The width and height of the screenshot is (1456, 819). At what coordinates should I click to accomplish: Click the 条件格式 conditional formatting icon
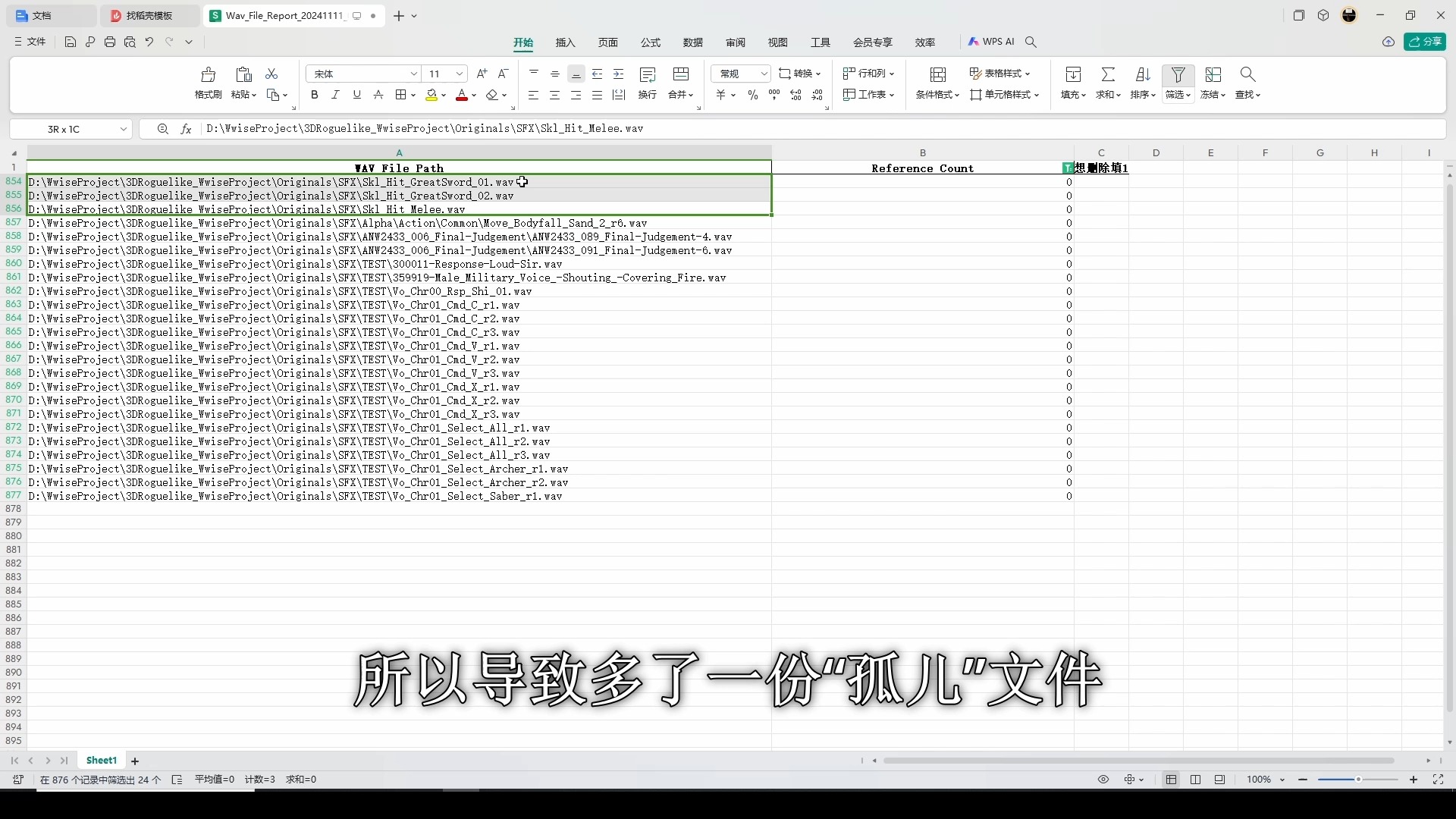[x=938, y=74]
